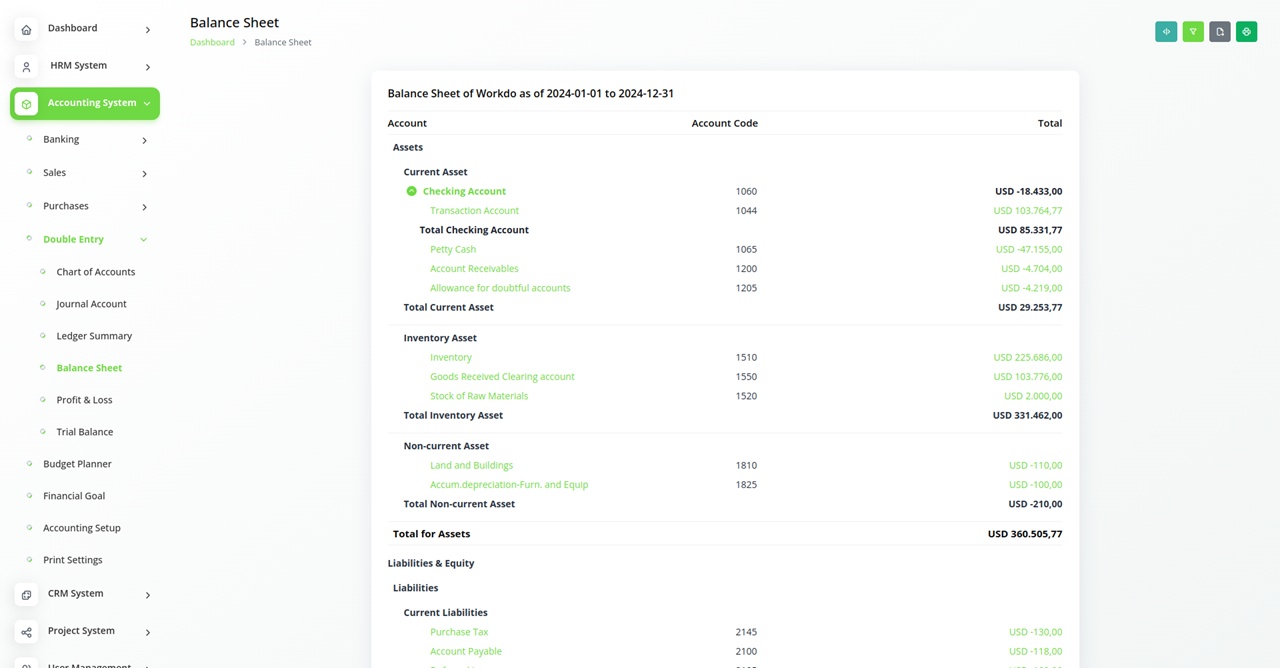The height and width of the screenshot is (668, 1280).
Task: Open the green filter icon button
Action: pyautogui.click(x=1193, y=32)
